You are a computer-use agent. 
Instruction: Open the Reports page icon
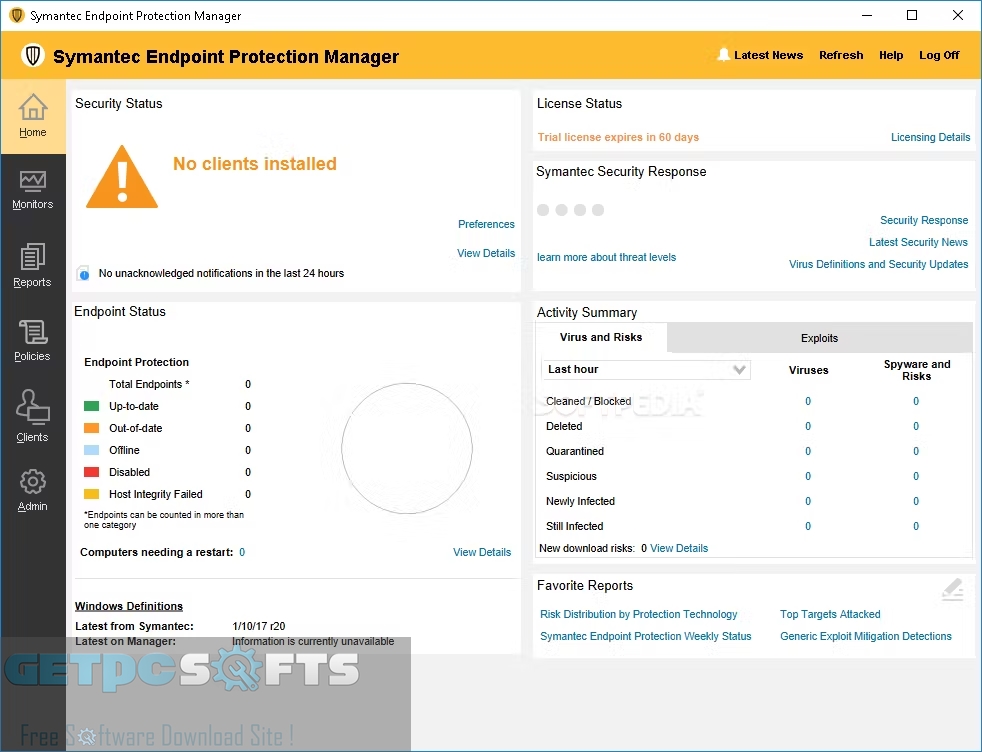(33, 257)
